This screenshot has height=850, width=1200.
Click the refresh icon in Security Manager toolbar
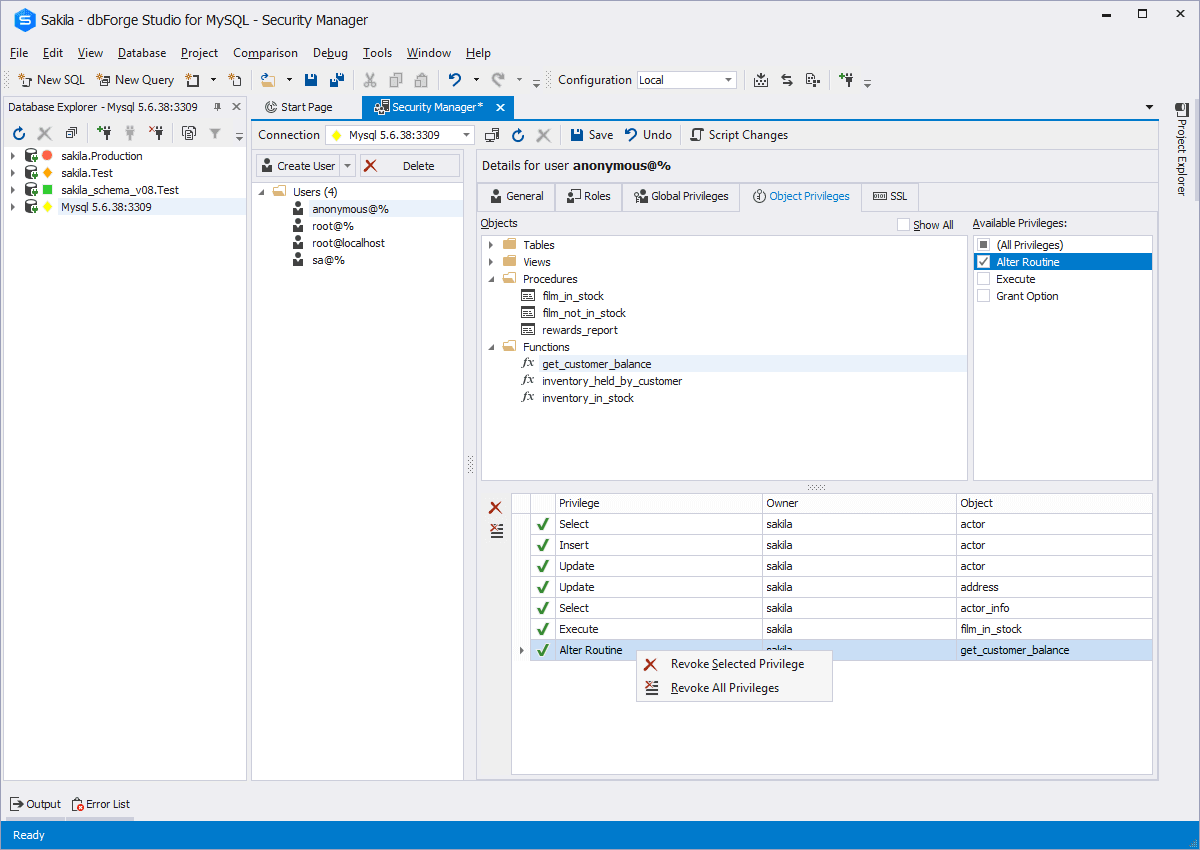point(518,135)
